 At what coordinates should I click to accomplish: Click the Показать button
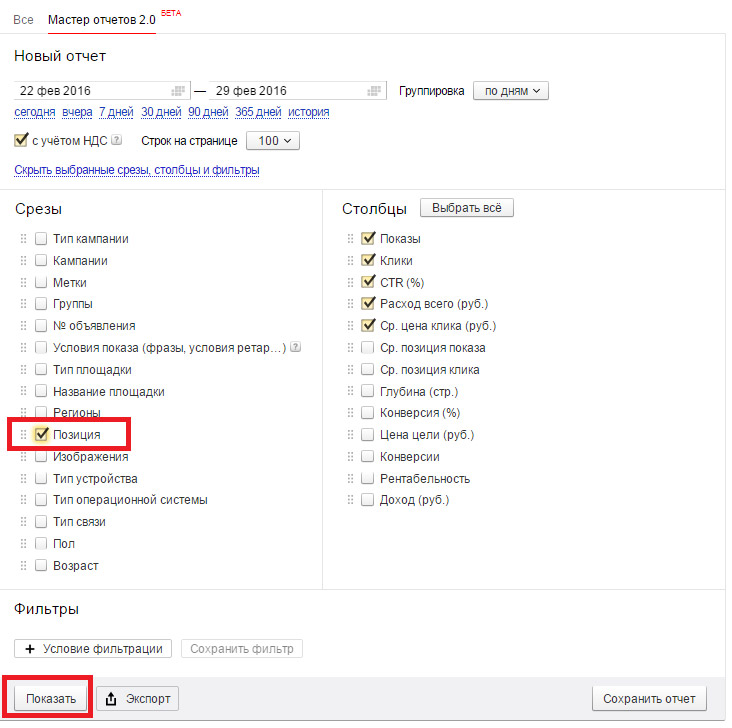51,699
